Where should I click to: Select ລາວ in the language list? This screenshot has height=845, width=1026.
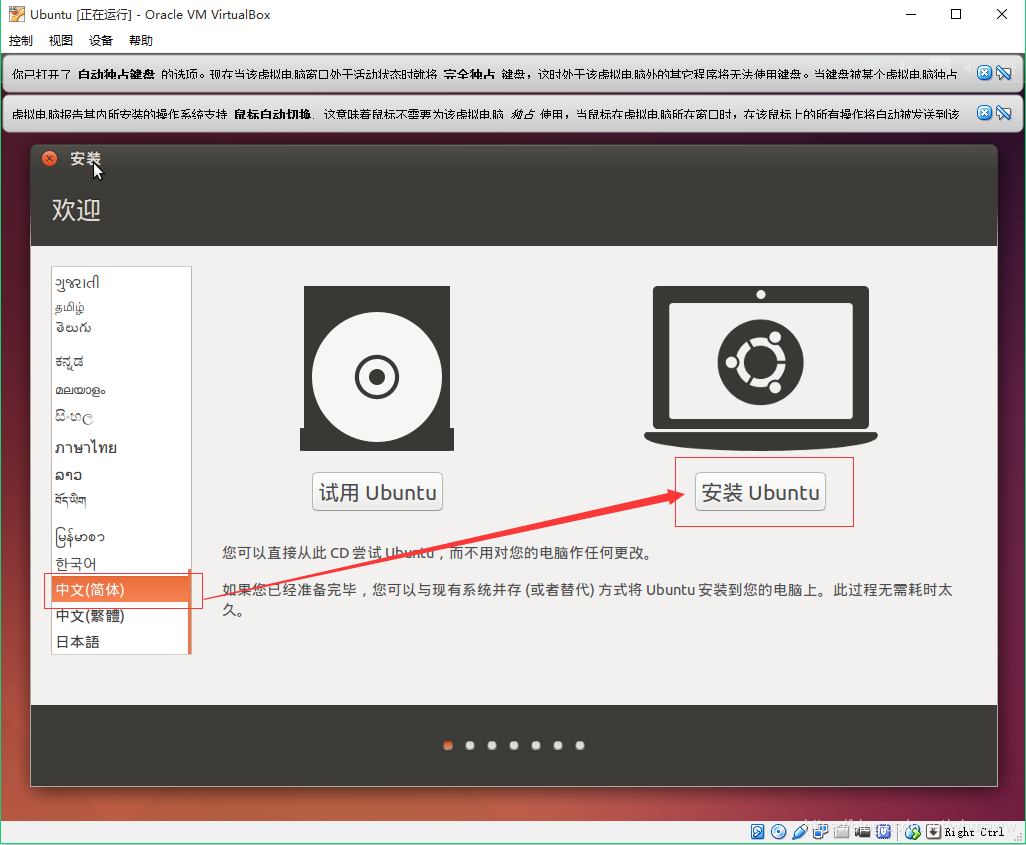coord(120,475)
